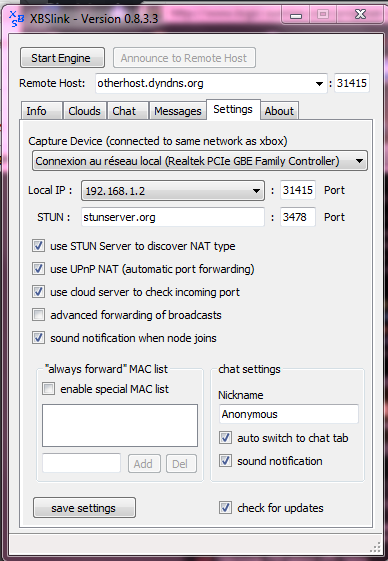Expand the Local IP dropdown

pos(256,191)
